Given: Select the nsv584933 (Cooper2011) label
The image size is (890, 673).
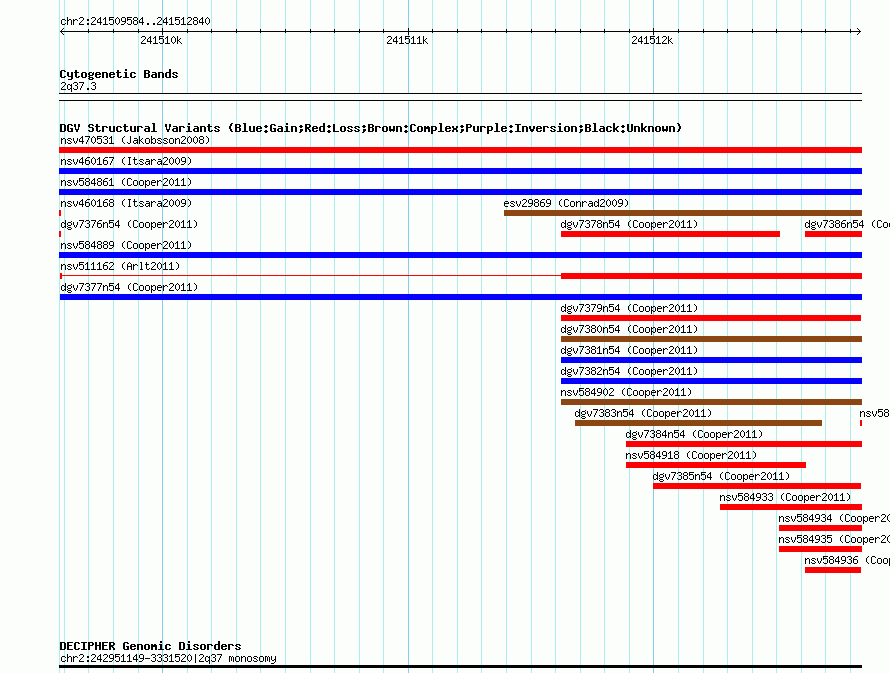Looking at the screenshot, I should pyautogui.click(x=786, y=497).
